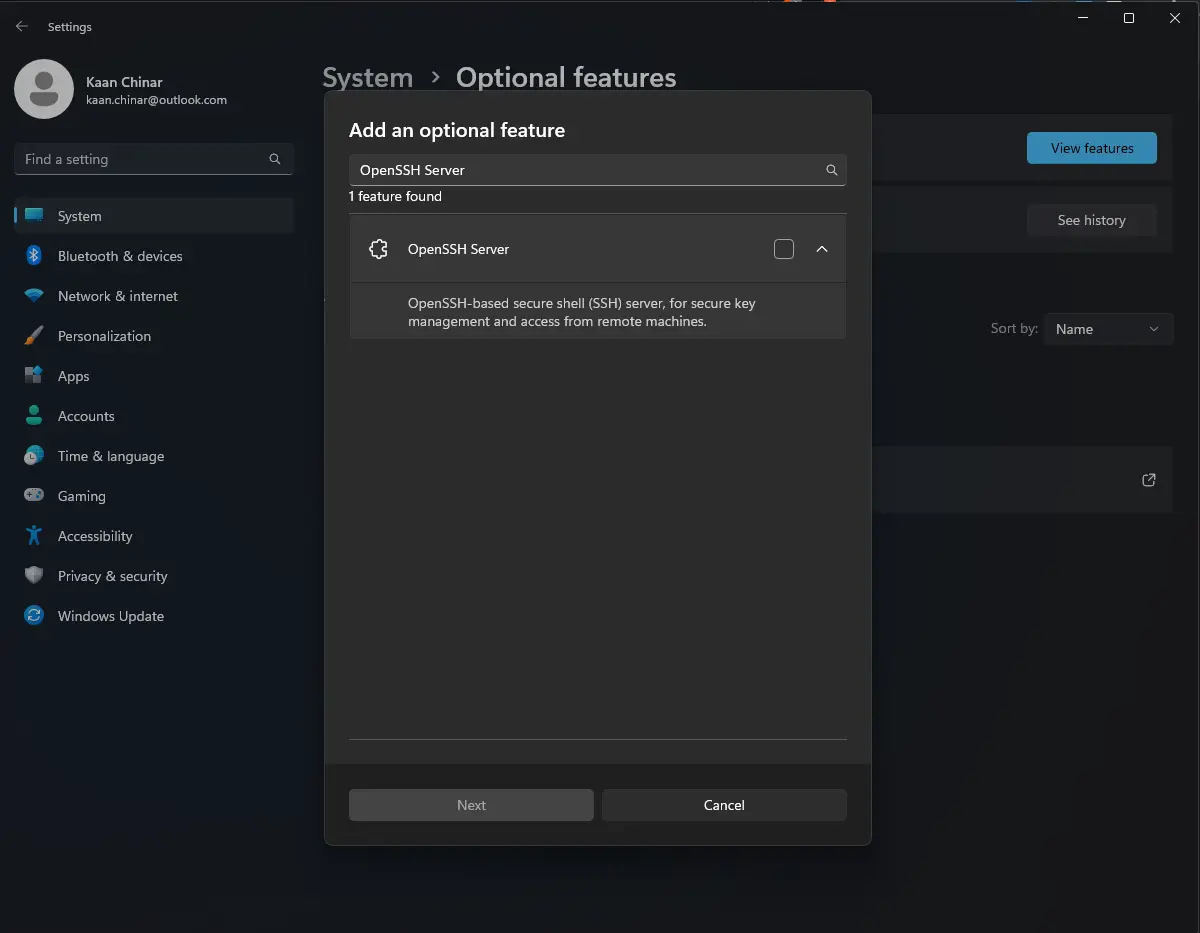Click the Network & internet Wi-Fi icon

tap(34, 296)
